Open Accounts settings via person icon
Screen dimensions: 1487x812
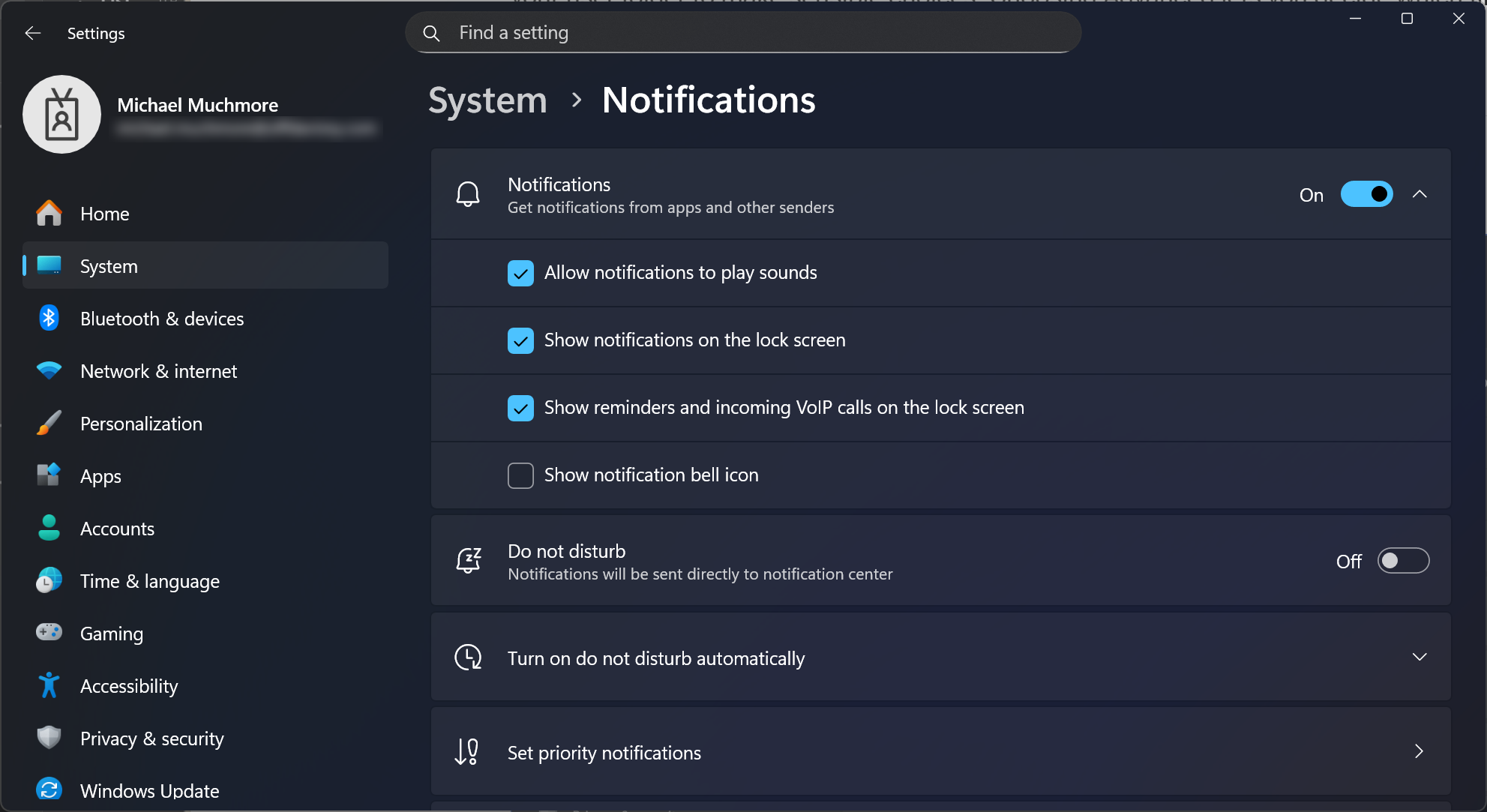49,528
